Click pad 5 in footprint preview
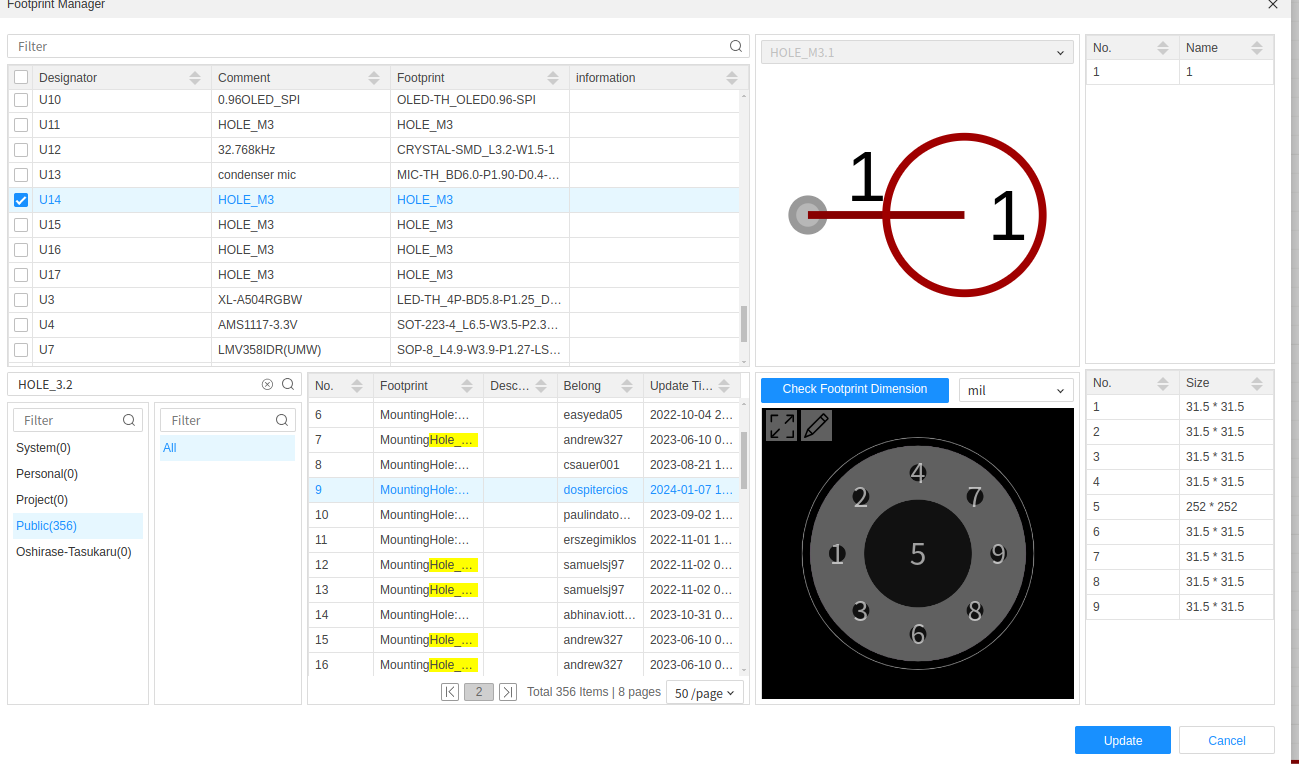Screen dimensions: 1299x764 [x=918, y=554]
